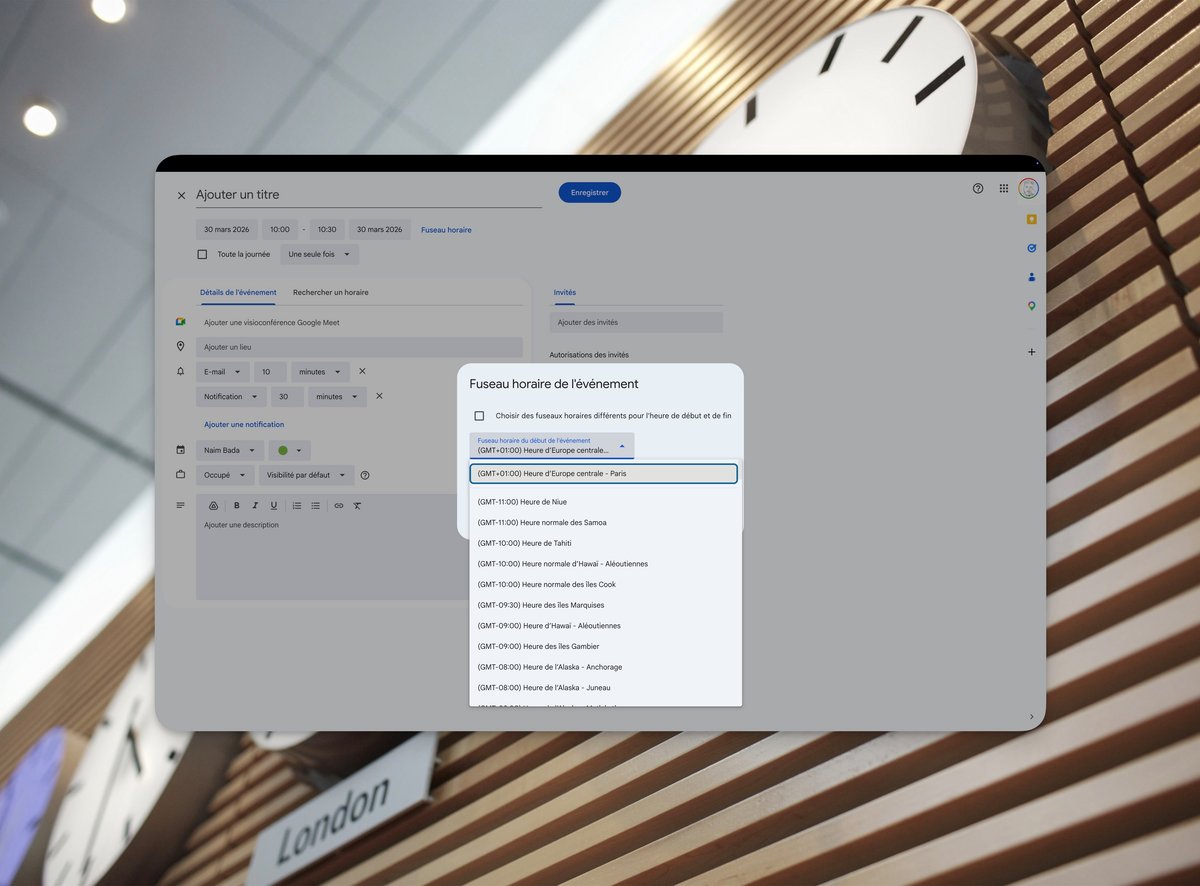Attach a file from Google Drive

click(x=213, y=505)
